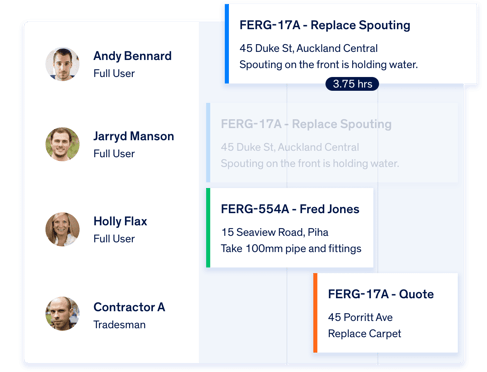Click the orange stripe on Quote card
This screenshot has height=372, width=487.
coord(315,313)
